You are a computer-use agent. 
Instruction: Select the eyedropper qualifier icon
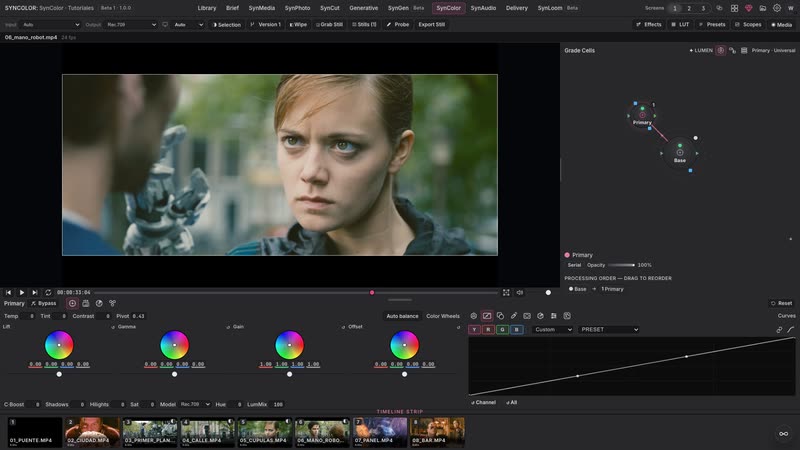(x=514, y=316)
